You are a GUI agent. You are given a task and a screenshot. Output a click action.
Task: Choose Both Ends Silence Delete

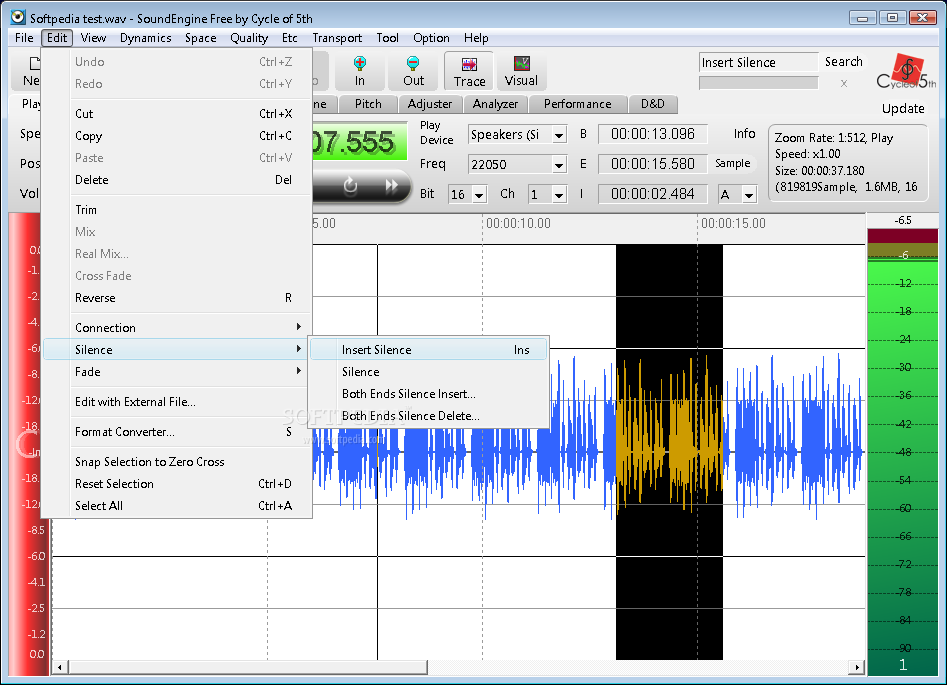[x=429, y=416]
